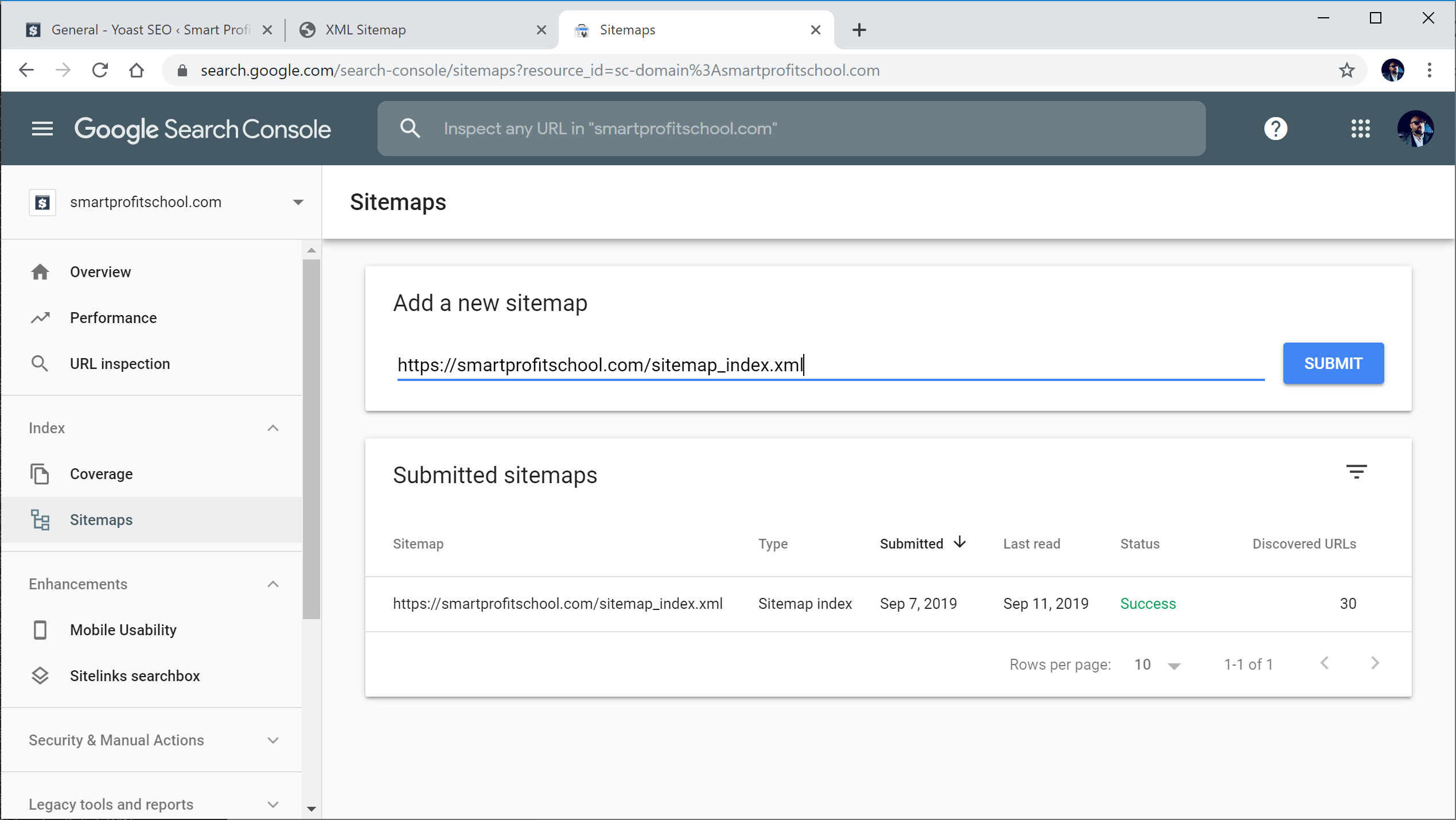Click the discovered URLs value 30

(x=1348, y=604)
